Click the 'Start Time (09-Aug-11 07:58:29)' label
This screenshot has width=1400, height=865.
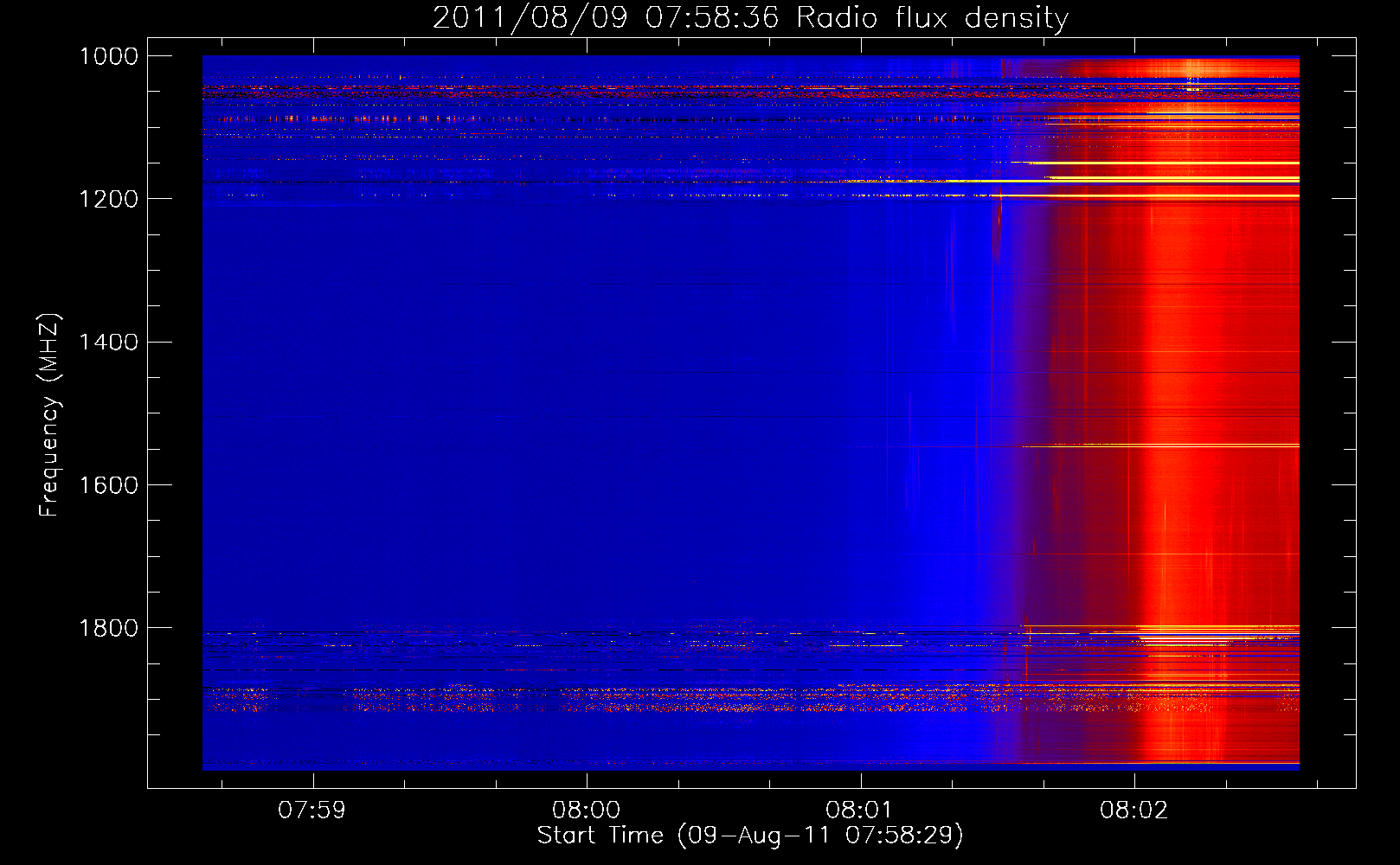[x=750, y=836]
